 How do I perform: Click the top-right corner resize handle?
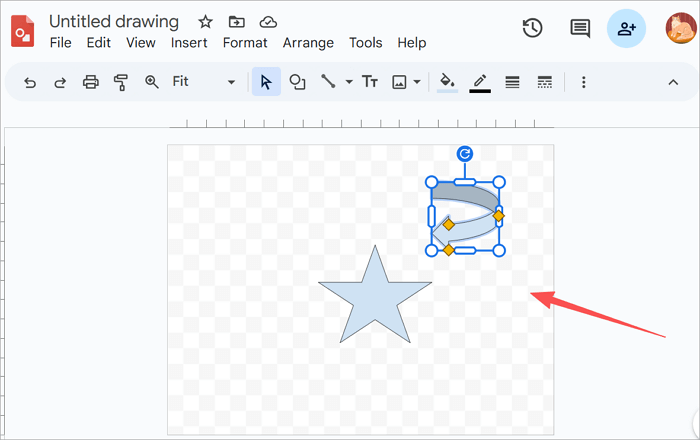499,182
